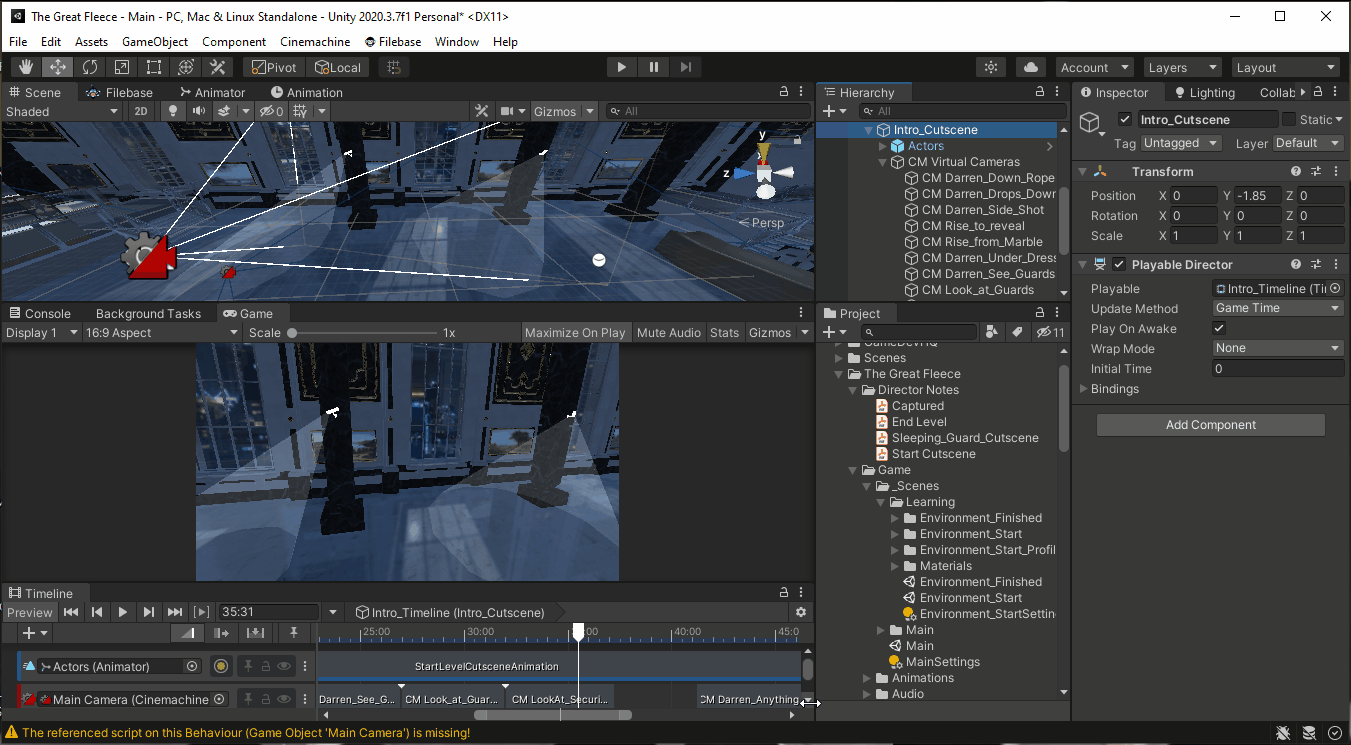Open the Tag Untagged dropdown
1351x745 pixels.
tap(1181, 143)
